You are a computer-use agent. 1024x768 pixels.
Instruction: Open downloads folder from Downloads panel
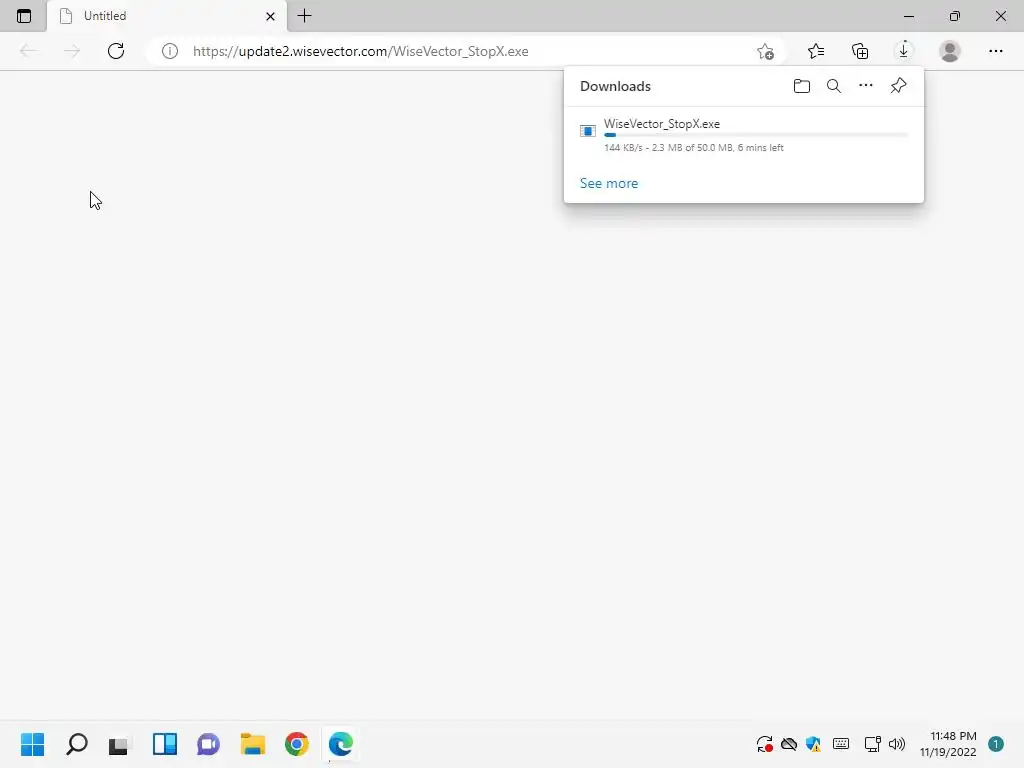point(802,86)
